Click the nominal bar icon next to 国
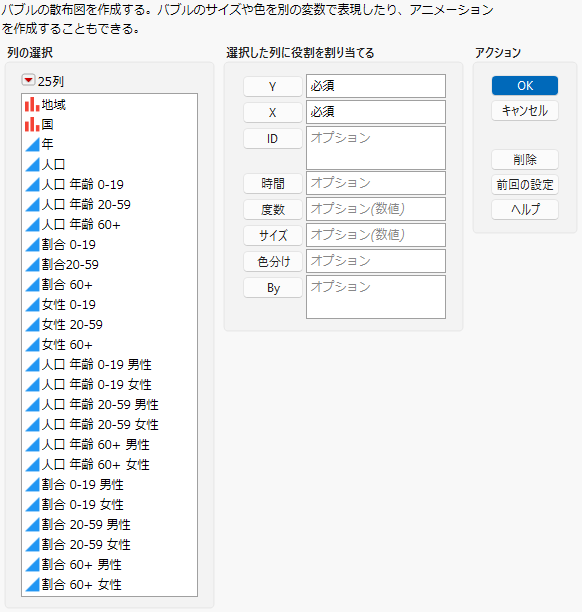 point(32,125)
